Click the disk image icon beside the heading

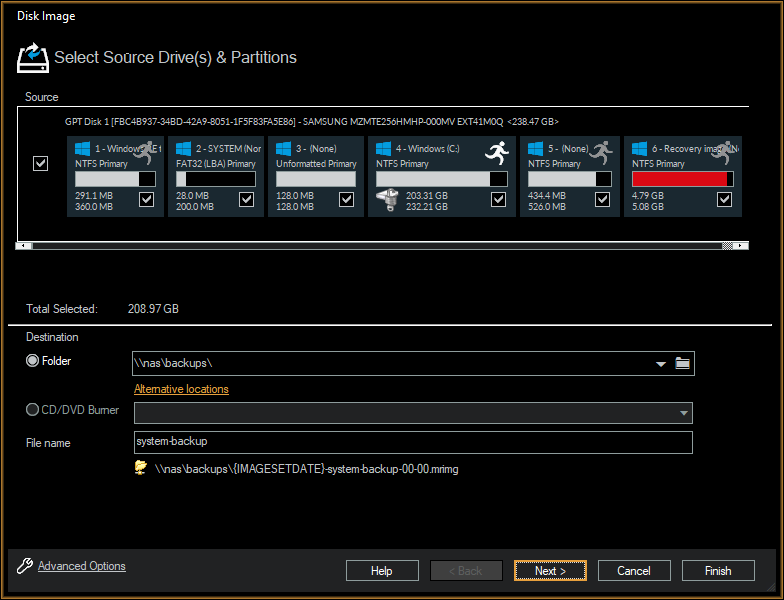click(34, 57)
